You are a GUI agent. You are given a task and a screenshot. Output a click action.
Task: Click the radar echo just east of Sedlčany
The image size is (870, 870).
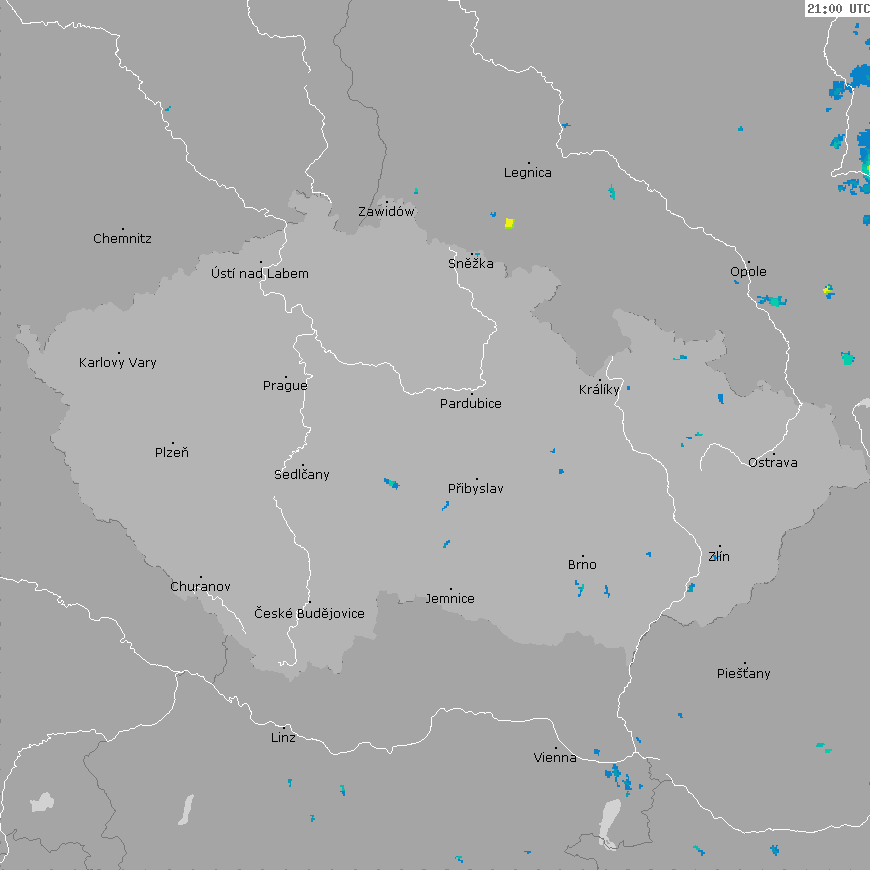pos(392,483)
